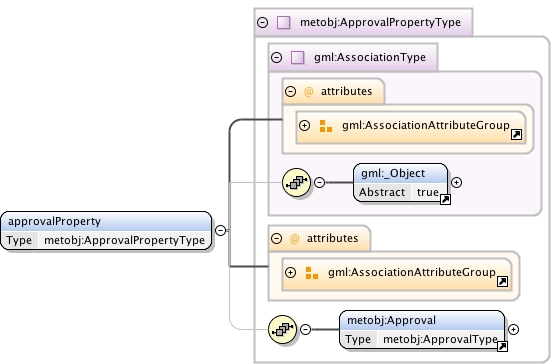This screenshot has width=551, height=364.
Task: Select the gml:AssociationType header label
Action: pyautogui.click(x=370, y=57)
